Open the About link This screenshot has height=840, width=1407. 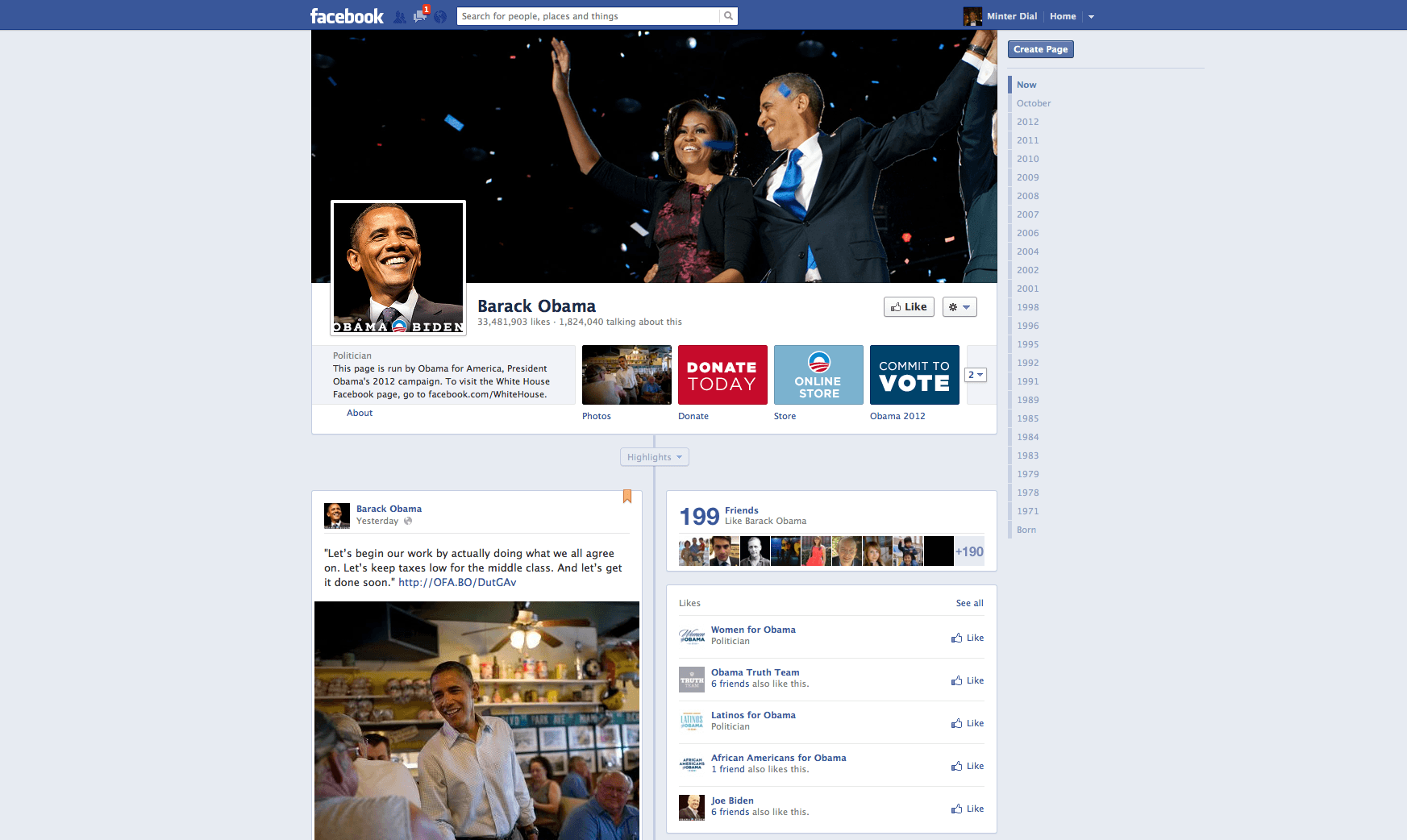(x=360, y=413)
